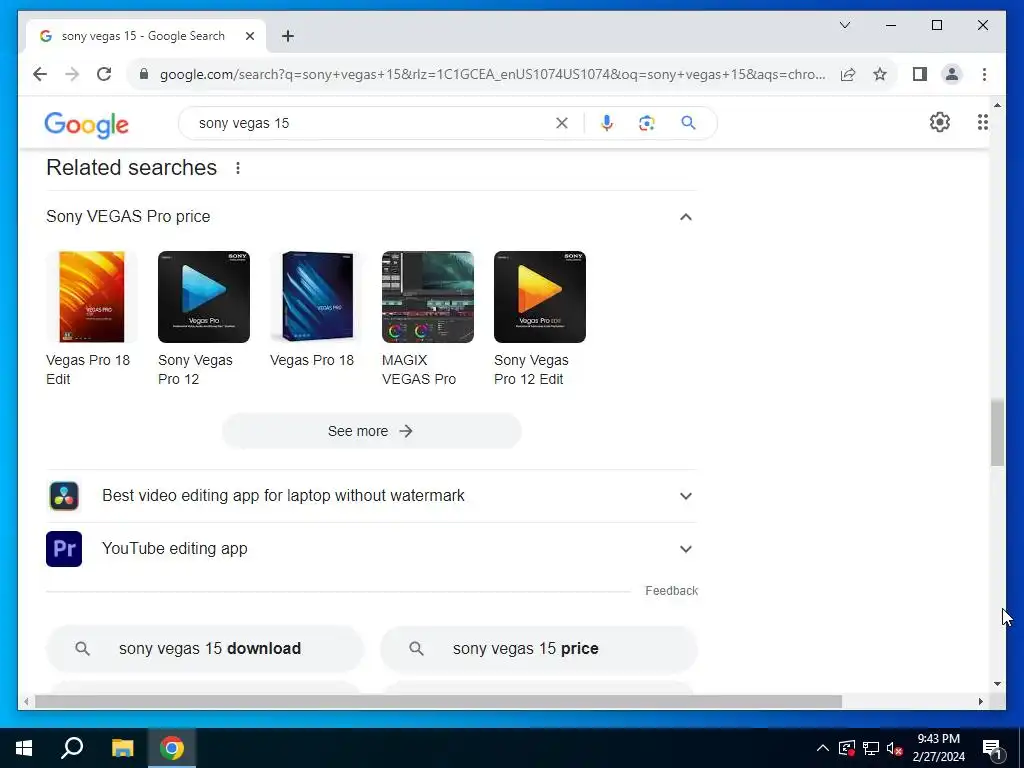
Task: Open the Google apps grid
Action: 982,122
